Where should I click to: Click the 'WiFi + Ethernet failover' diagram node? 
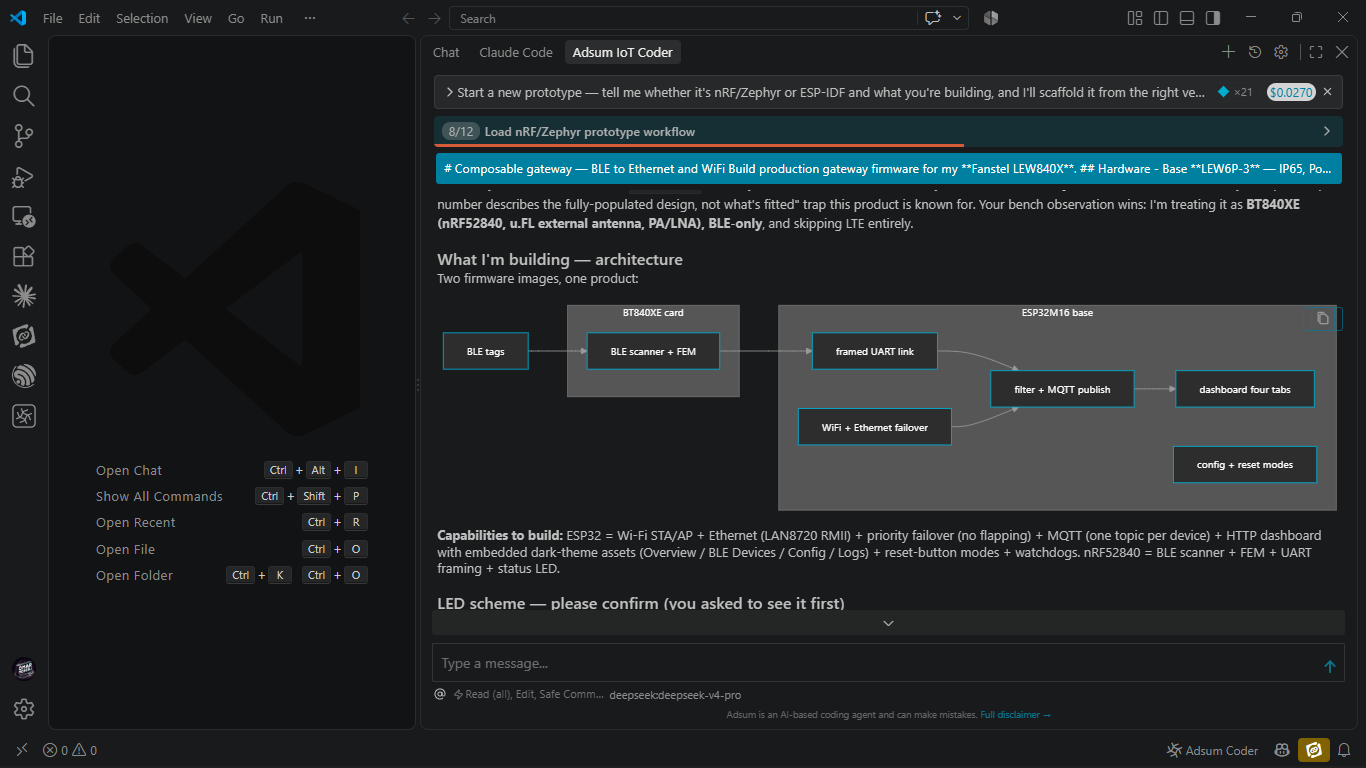point(875,427)
